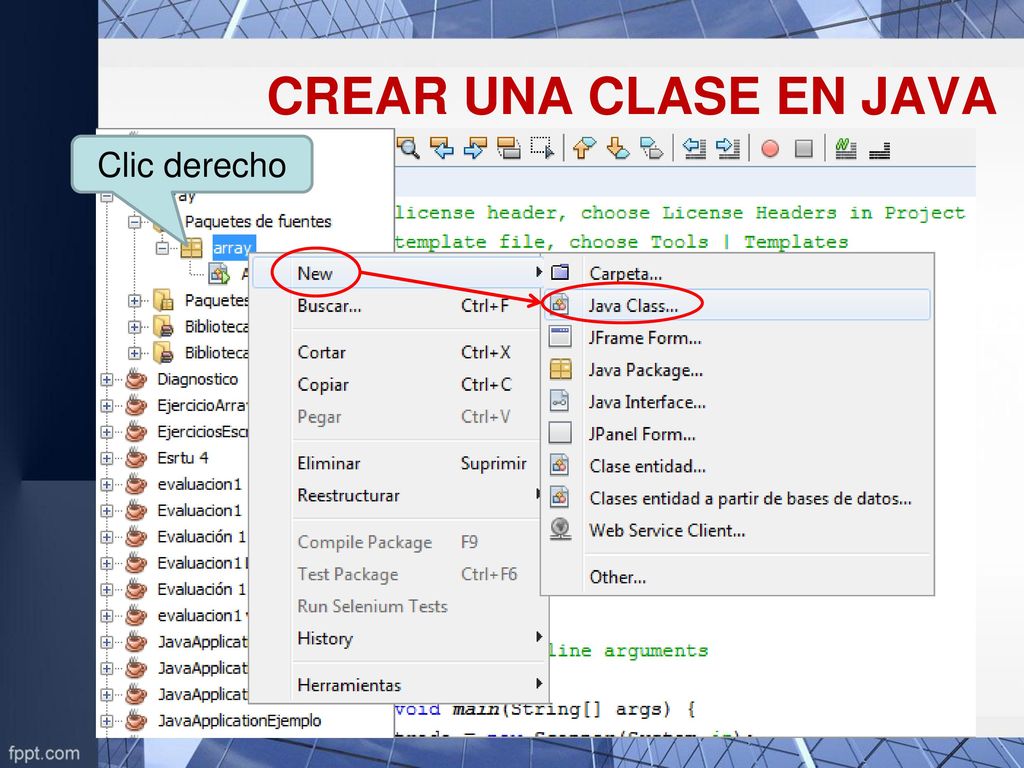The width and height of the screenshot is (1024, 768).
Task: Expand the EjerciciosEscr project node
Action: click(x=107, y=432)
